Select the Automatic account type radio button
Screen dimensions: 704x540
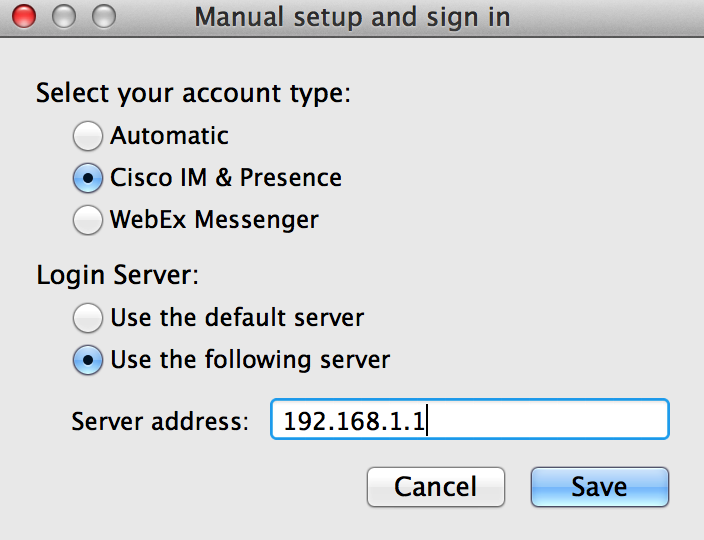tap(88, 136)
